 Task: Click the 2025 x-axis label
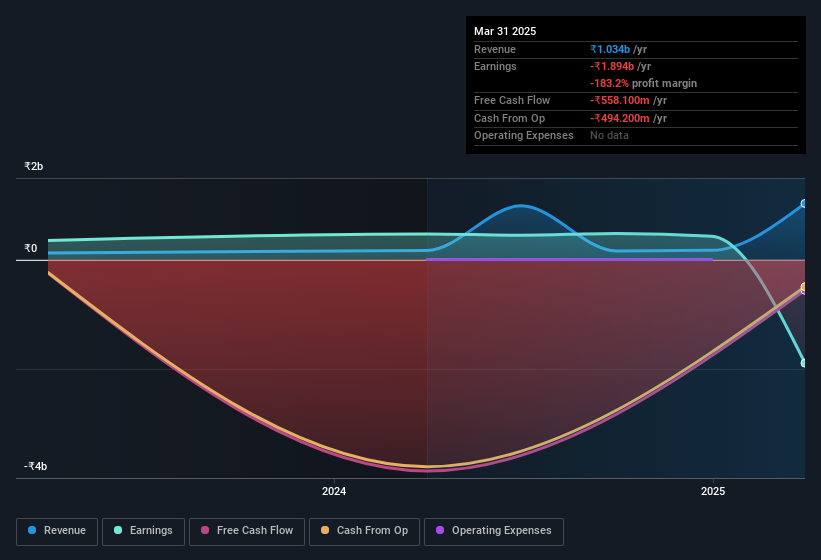click(713, 491)
